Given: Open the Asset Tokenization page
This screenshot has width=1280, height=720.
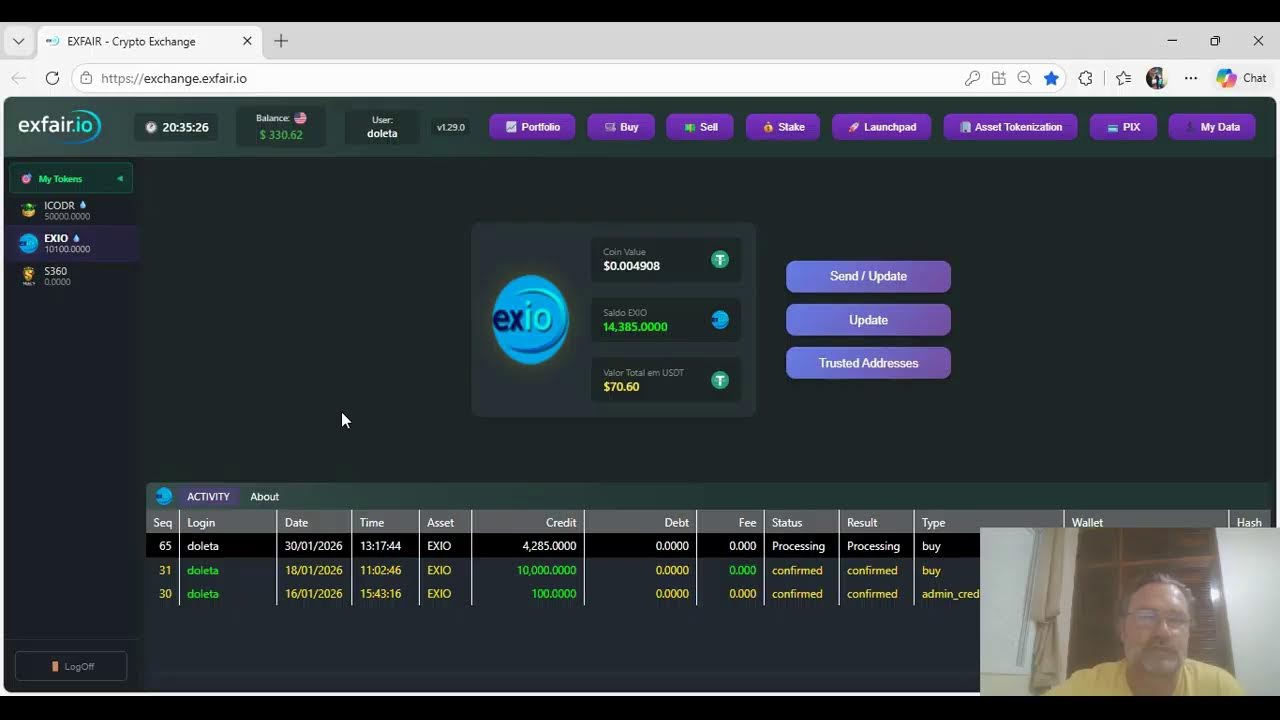Looking at the screenshot, I should 1010,127.
